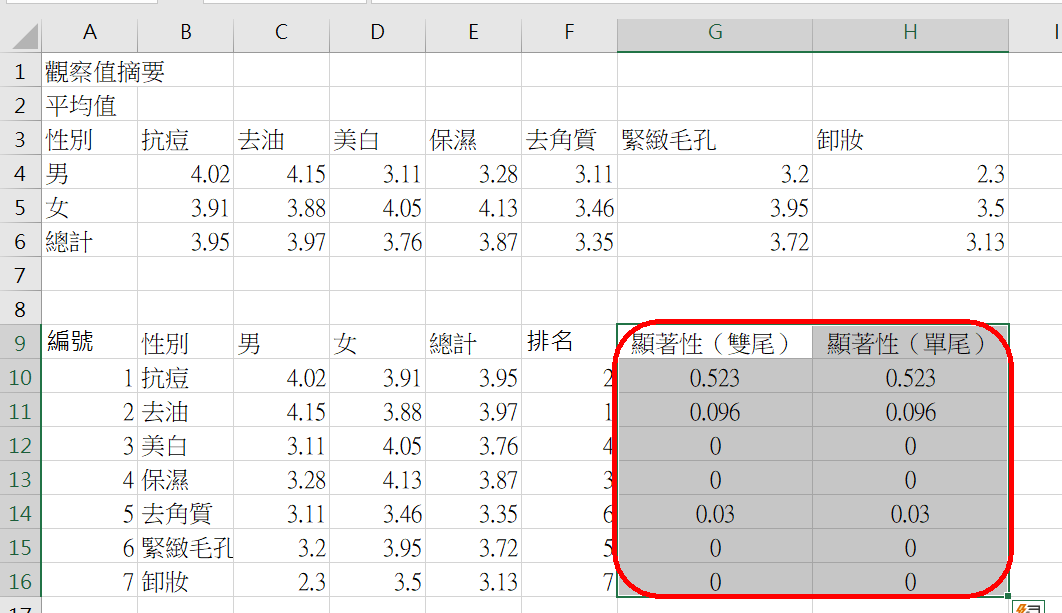Select the 編號 header cell
This screenshot has width=1062, height=613.
click(x=89, y=343)
